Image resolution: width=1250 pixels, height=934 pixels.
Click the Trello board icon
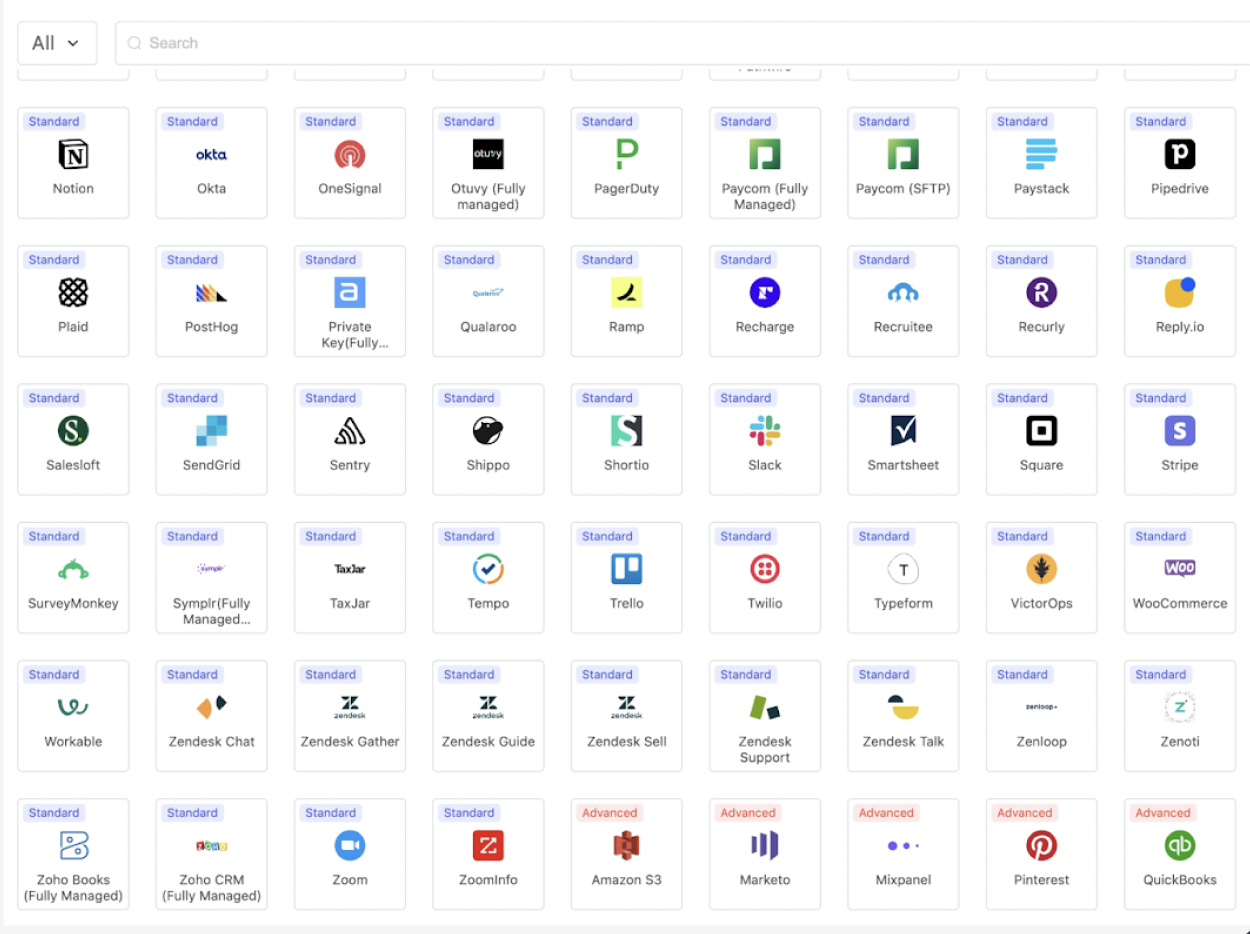627,569
